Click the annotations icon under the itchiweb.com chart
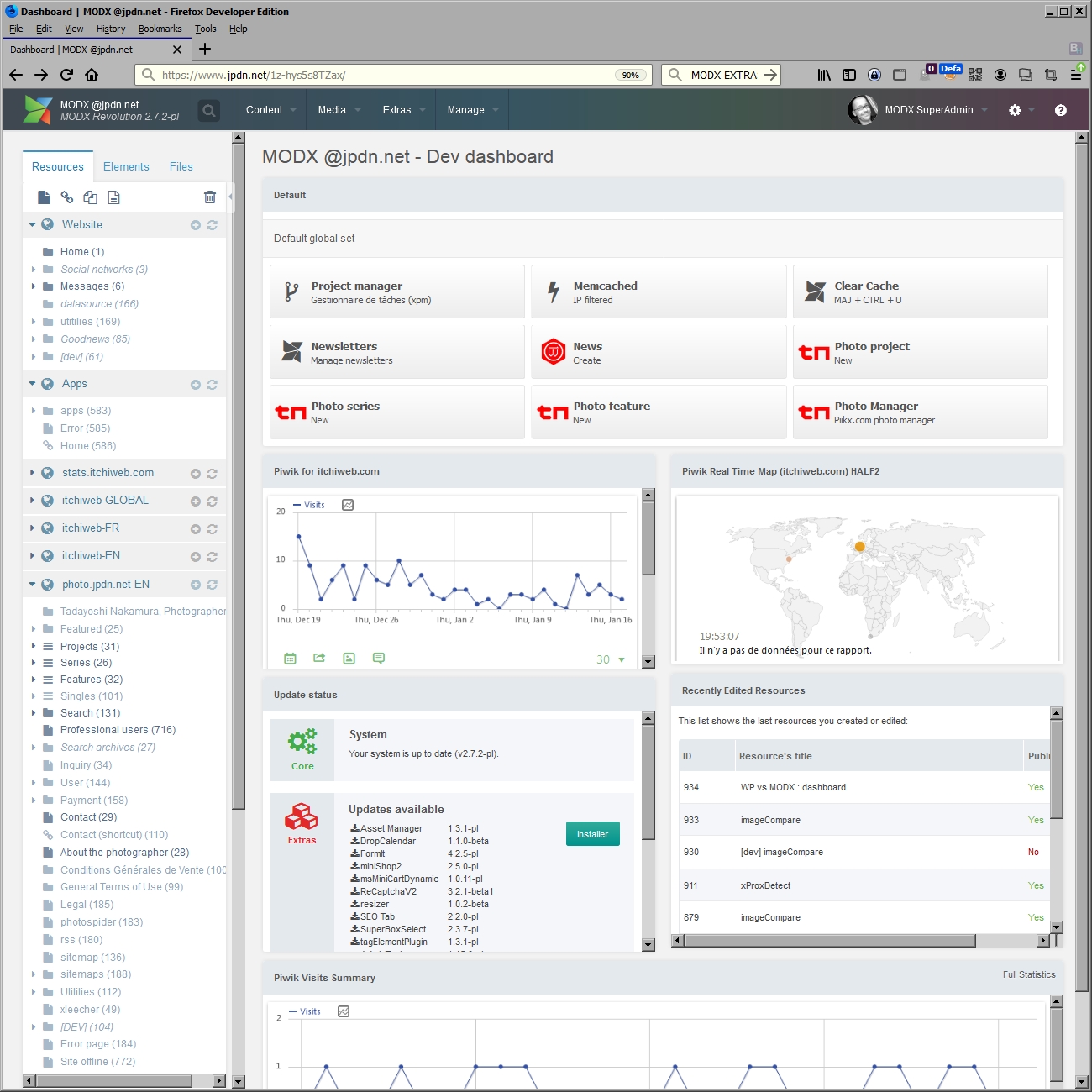The width and height of the screenshot is (1092, 1092). pos(379,659)
